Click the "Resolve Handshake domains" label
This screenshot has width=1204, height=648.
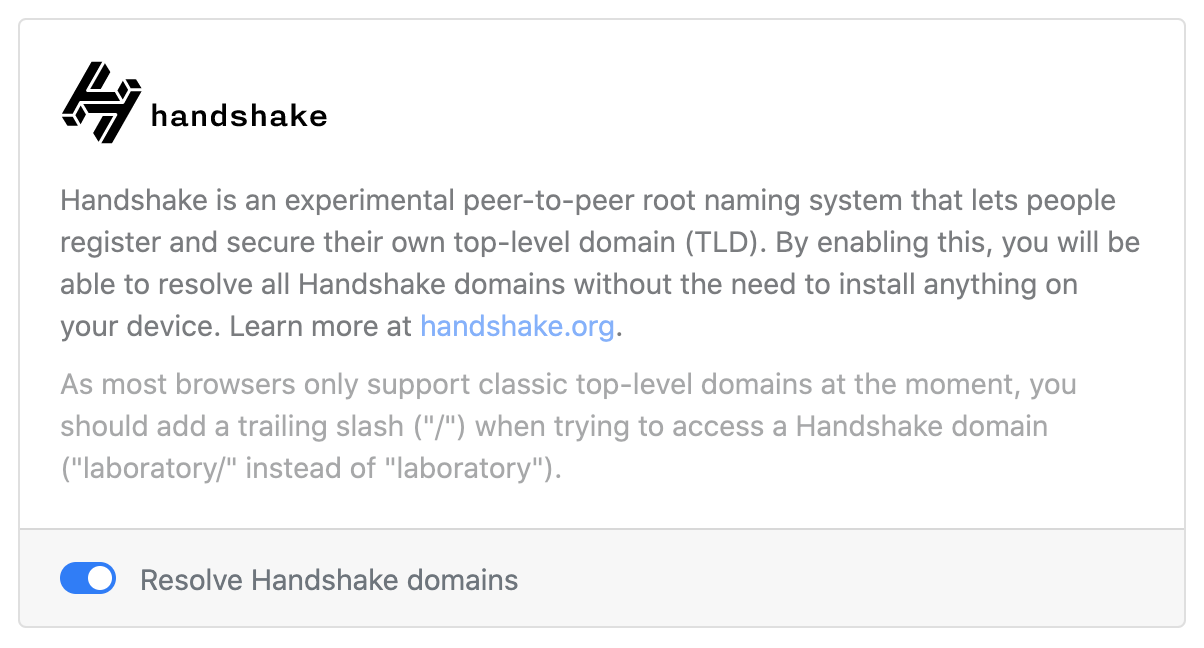(x=329, y=580)
